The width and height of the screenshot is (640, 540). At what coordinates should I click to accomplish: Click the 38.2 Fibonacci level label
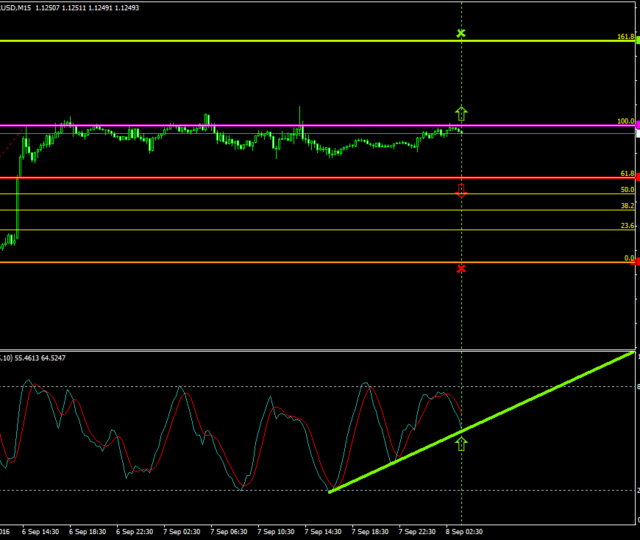point(627,205)
